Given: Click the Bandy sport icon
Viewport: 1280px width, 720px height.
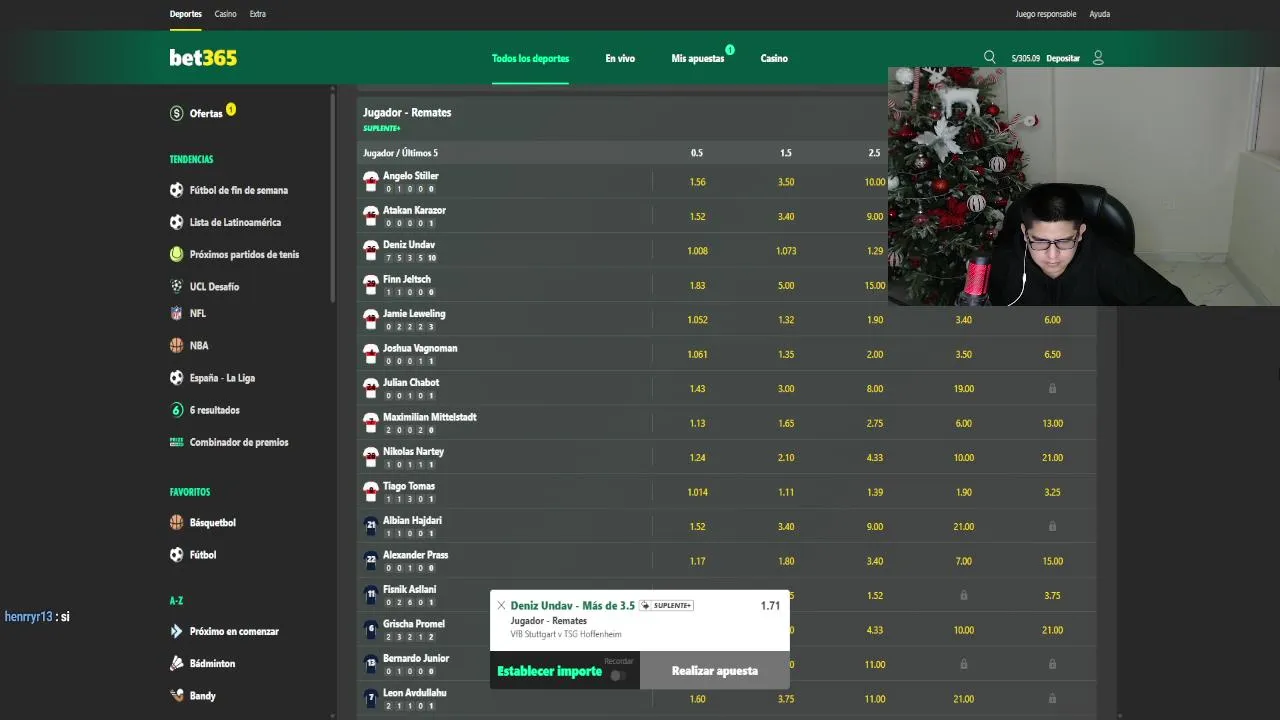Looking at the screenshot, I should [177, 695].
